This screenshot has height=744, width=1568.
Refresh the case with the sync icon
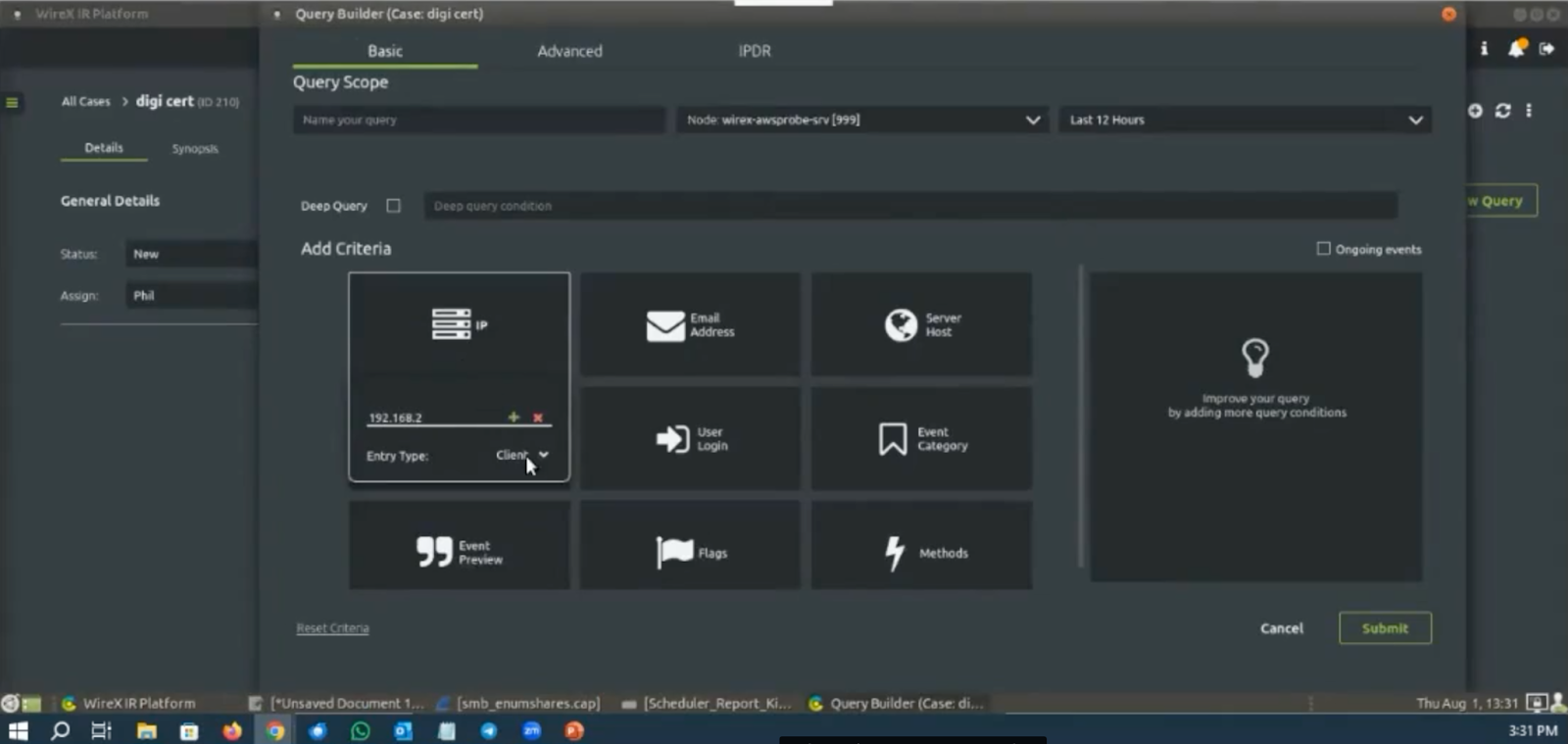1502,111
